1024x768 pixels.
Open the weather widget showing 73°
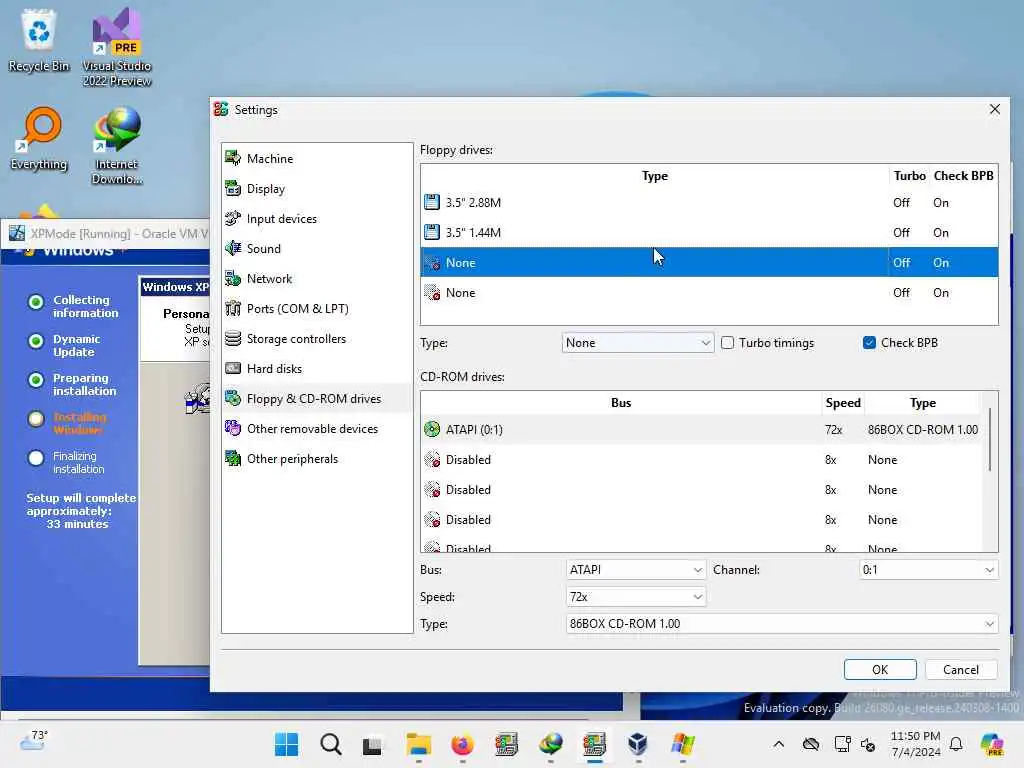click(x=34, y=741)
